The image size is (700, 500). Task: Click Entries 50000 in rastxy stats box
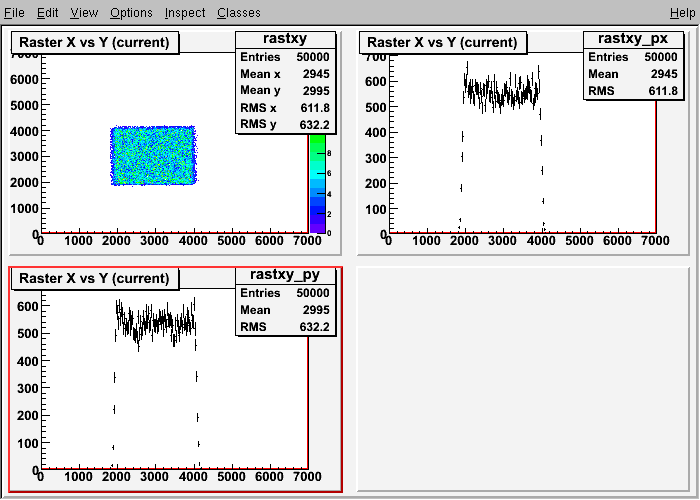(x=285, y=57)
